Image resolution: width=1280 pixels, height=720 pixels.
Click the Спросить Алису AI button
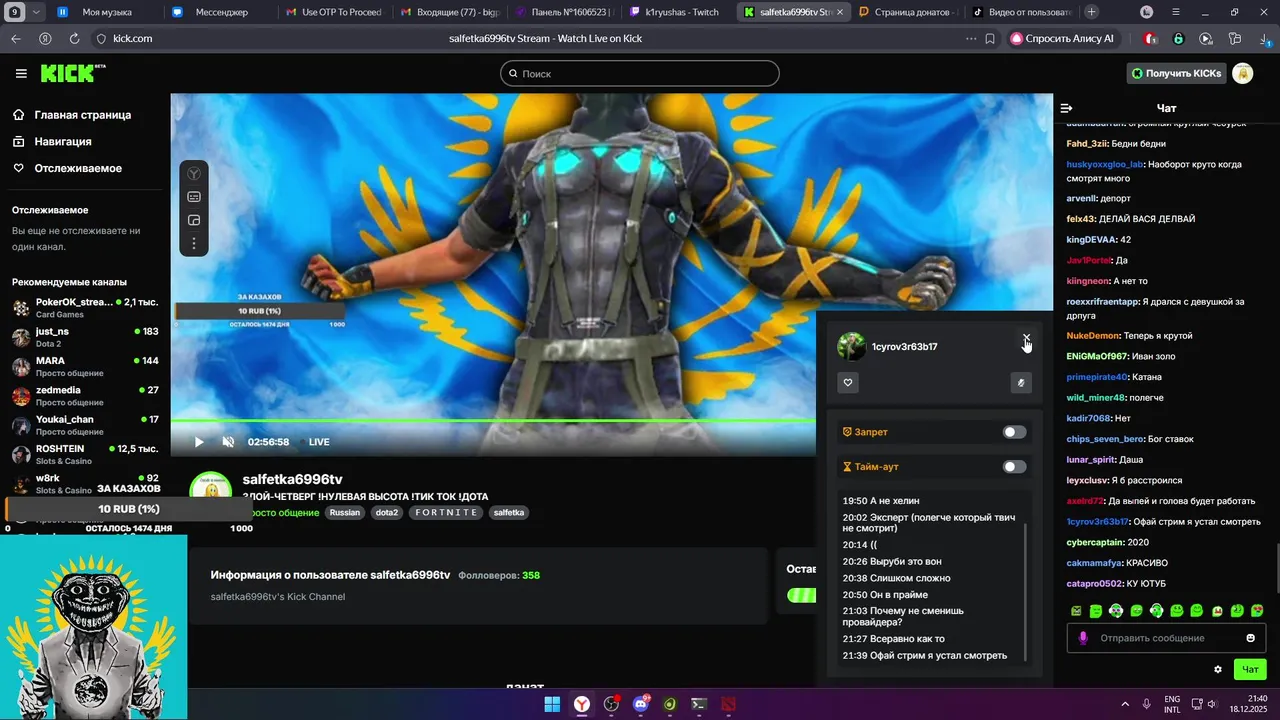pyautogui.click(x=1062, y=38)
